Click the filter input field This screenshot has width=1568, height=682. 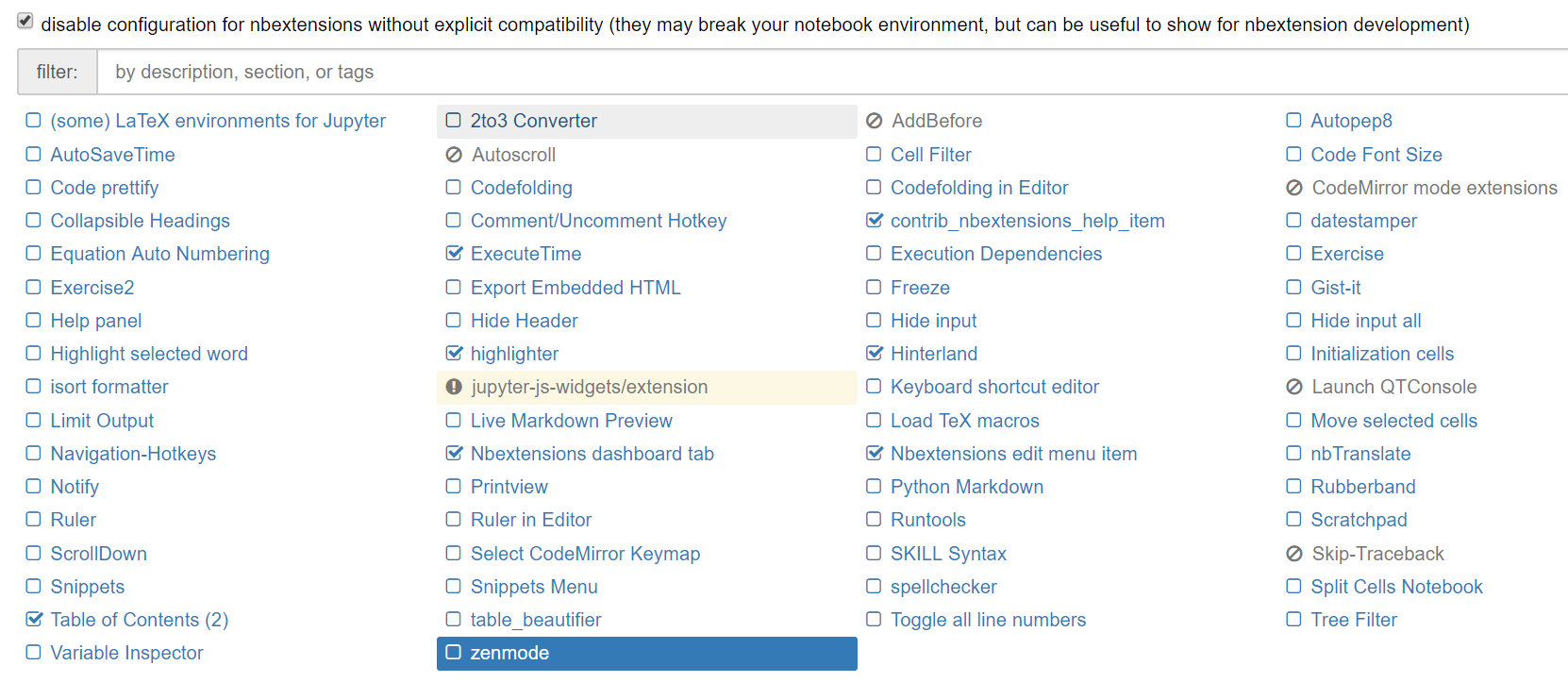click(x=832, y=72)
